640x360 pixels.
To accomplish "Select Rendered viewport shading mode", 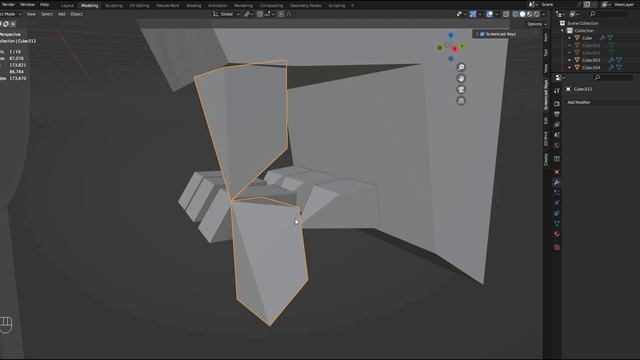I will coord(537,14).
